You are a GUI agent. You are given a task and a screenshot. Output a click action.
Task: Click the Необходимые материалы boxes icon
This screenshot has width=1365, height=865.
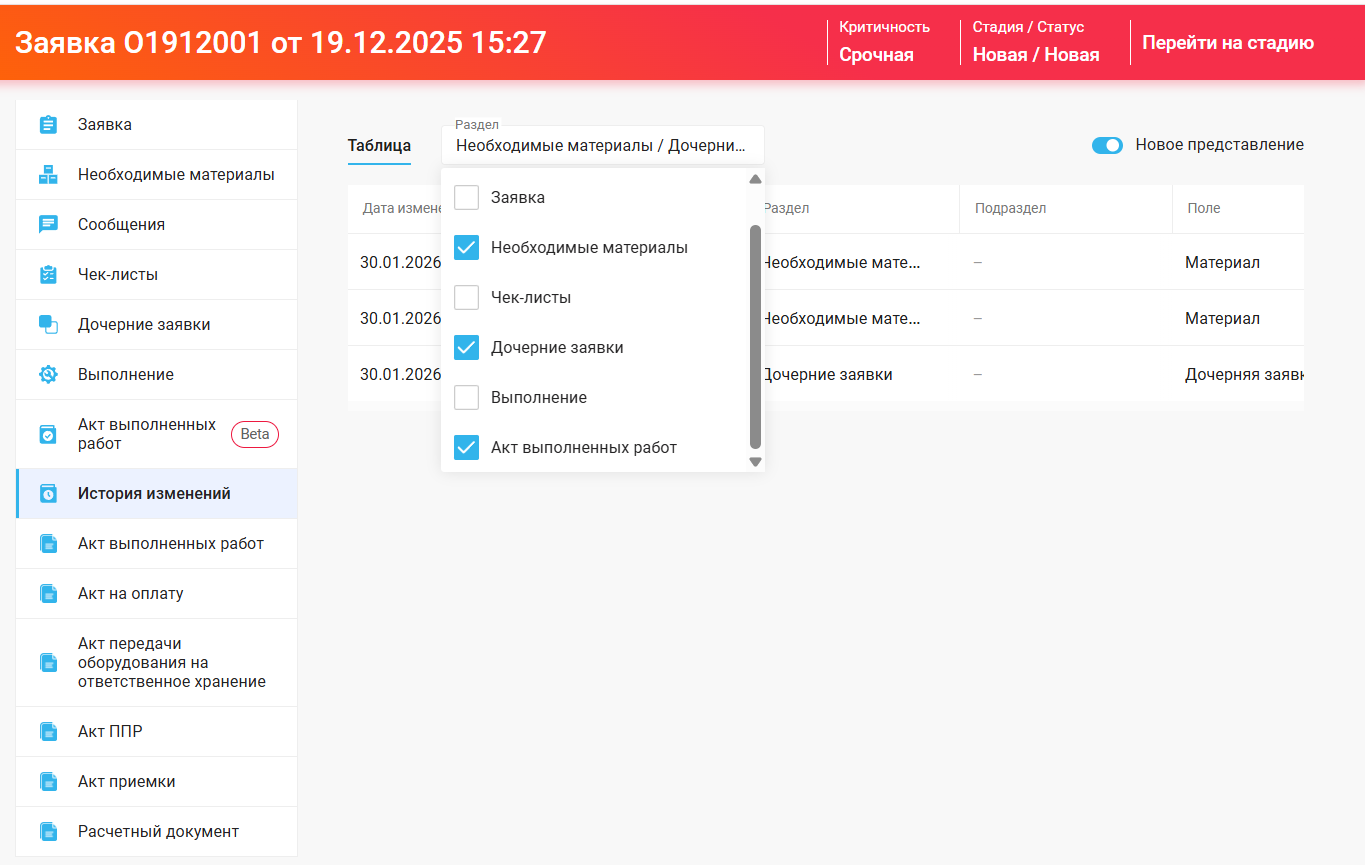(48, 175)
